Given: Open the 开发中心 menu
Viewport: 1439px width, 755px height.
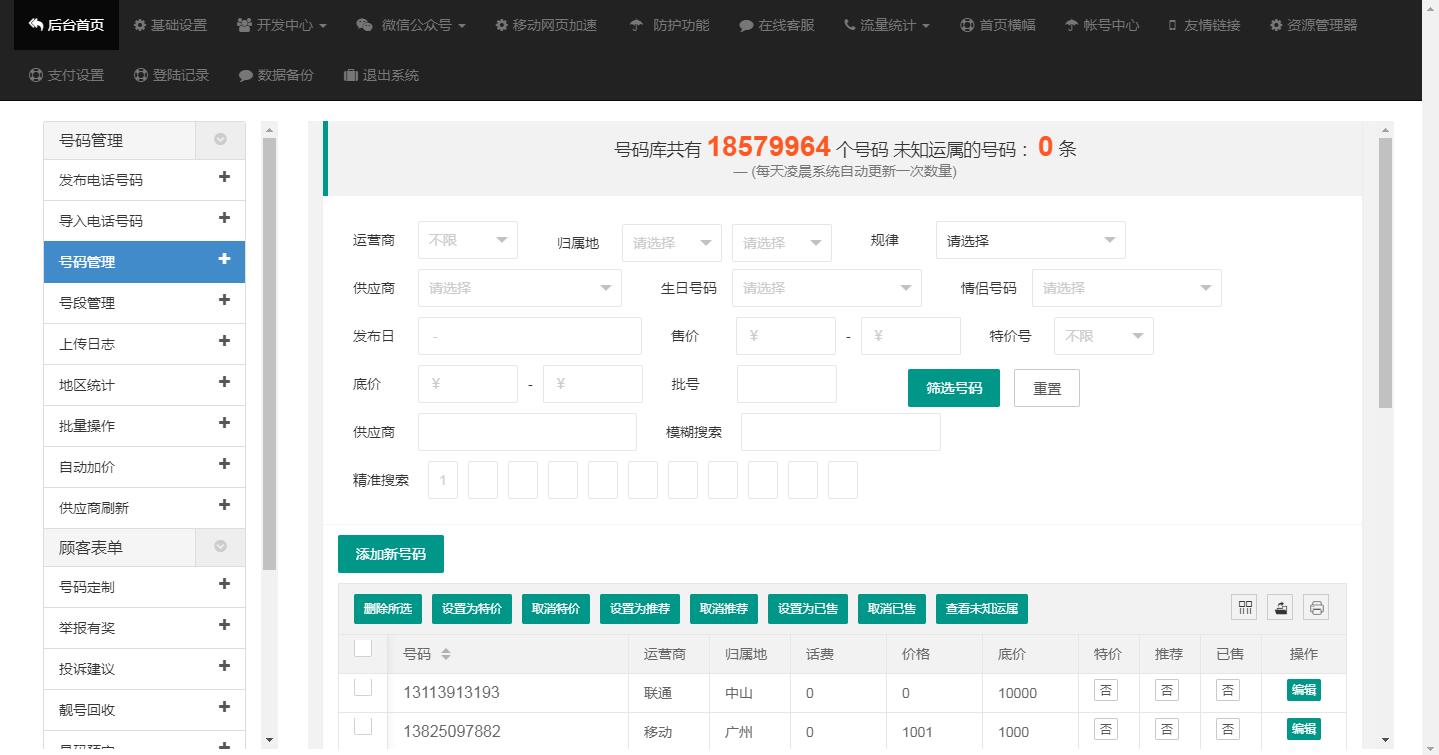Looking at the screenshot, I should (282, 25).
